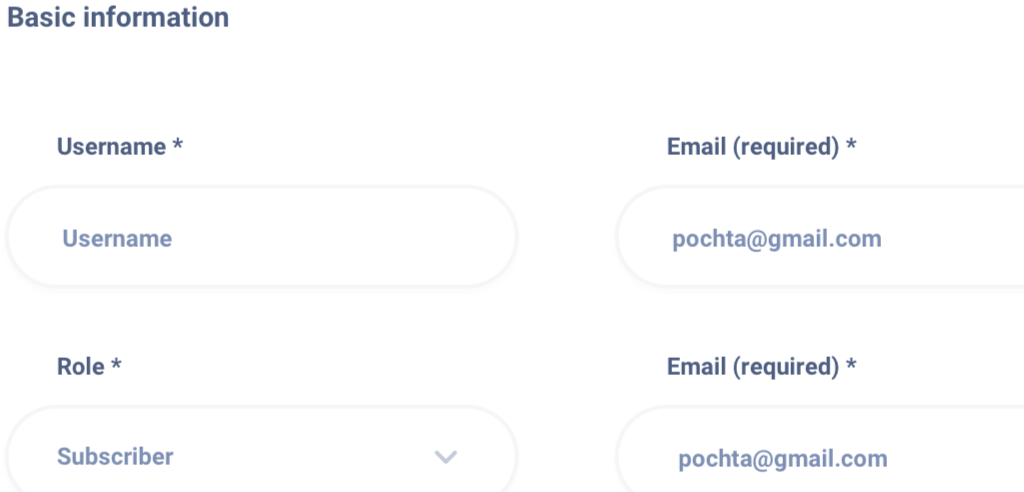Screen dimensions: 1024x492
Task: Click the chevron arrow in the Role field
Action: click(446, 457)
